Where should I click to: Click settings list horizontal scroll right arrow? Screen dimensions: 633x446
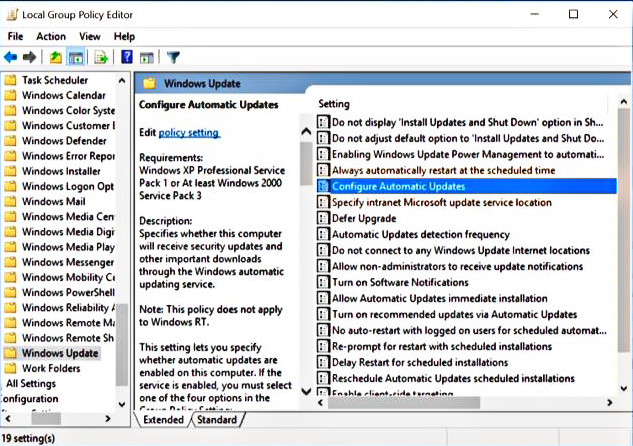click(610, 402)
